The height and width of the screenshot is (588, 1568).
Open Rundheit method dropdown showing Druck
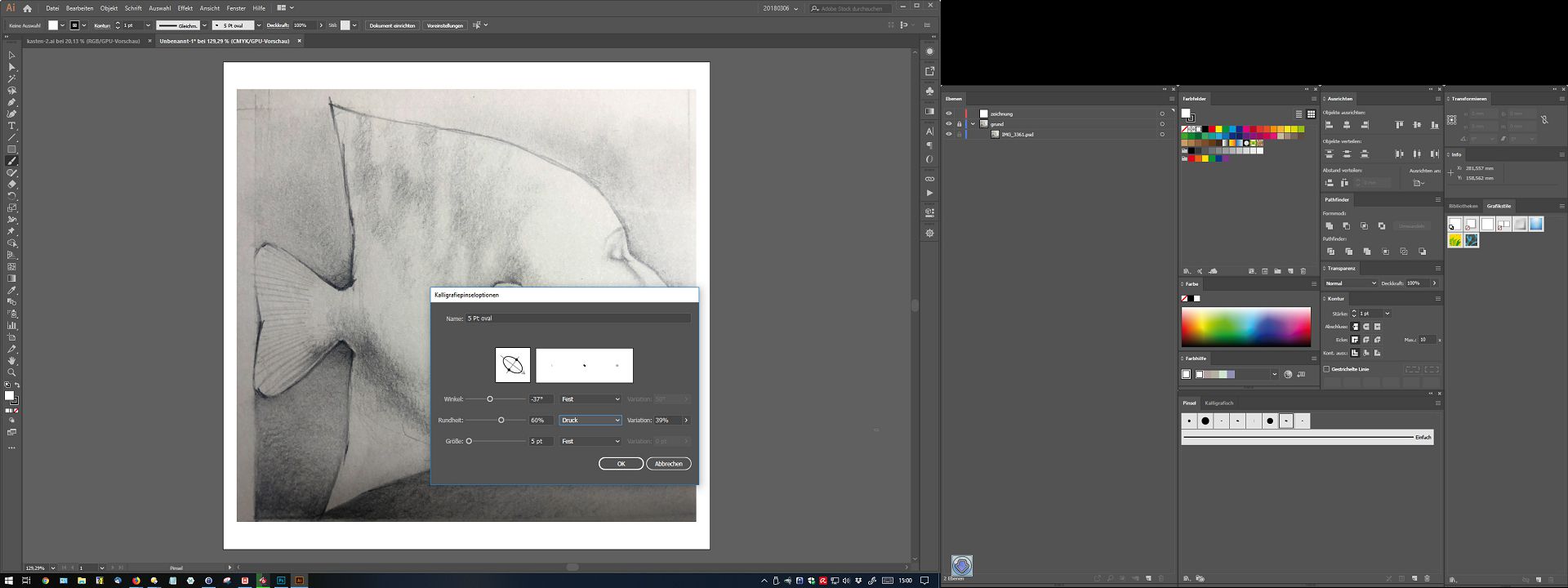click(590, 421)
